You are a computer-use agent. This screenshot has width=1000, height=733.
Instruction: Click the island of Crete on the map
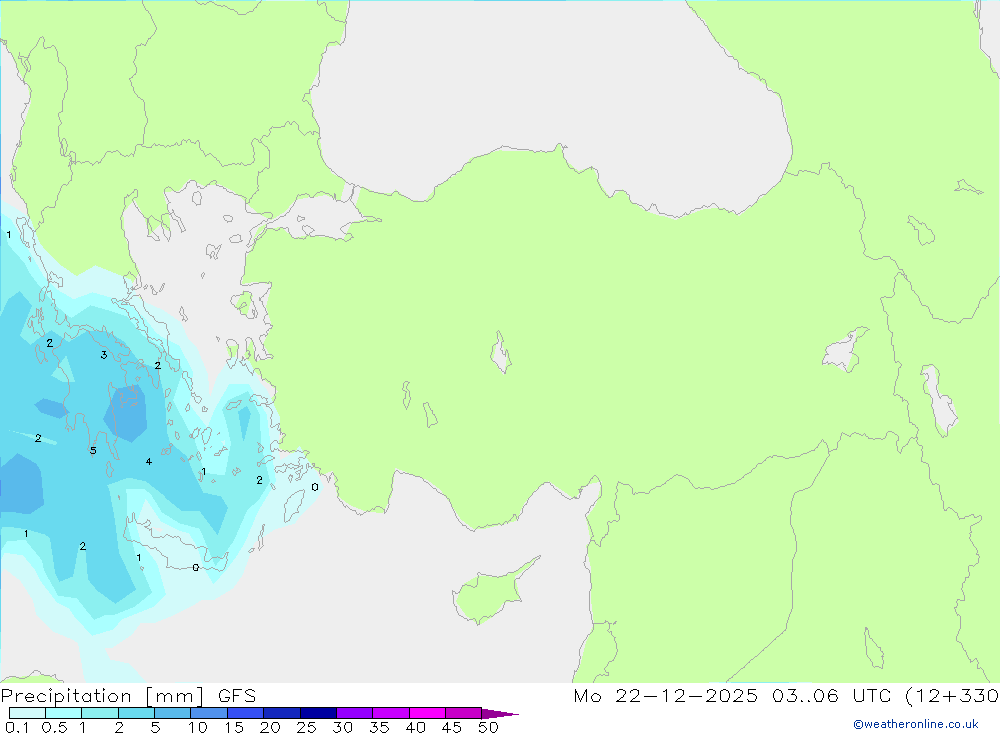click(x=175, y=545)
